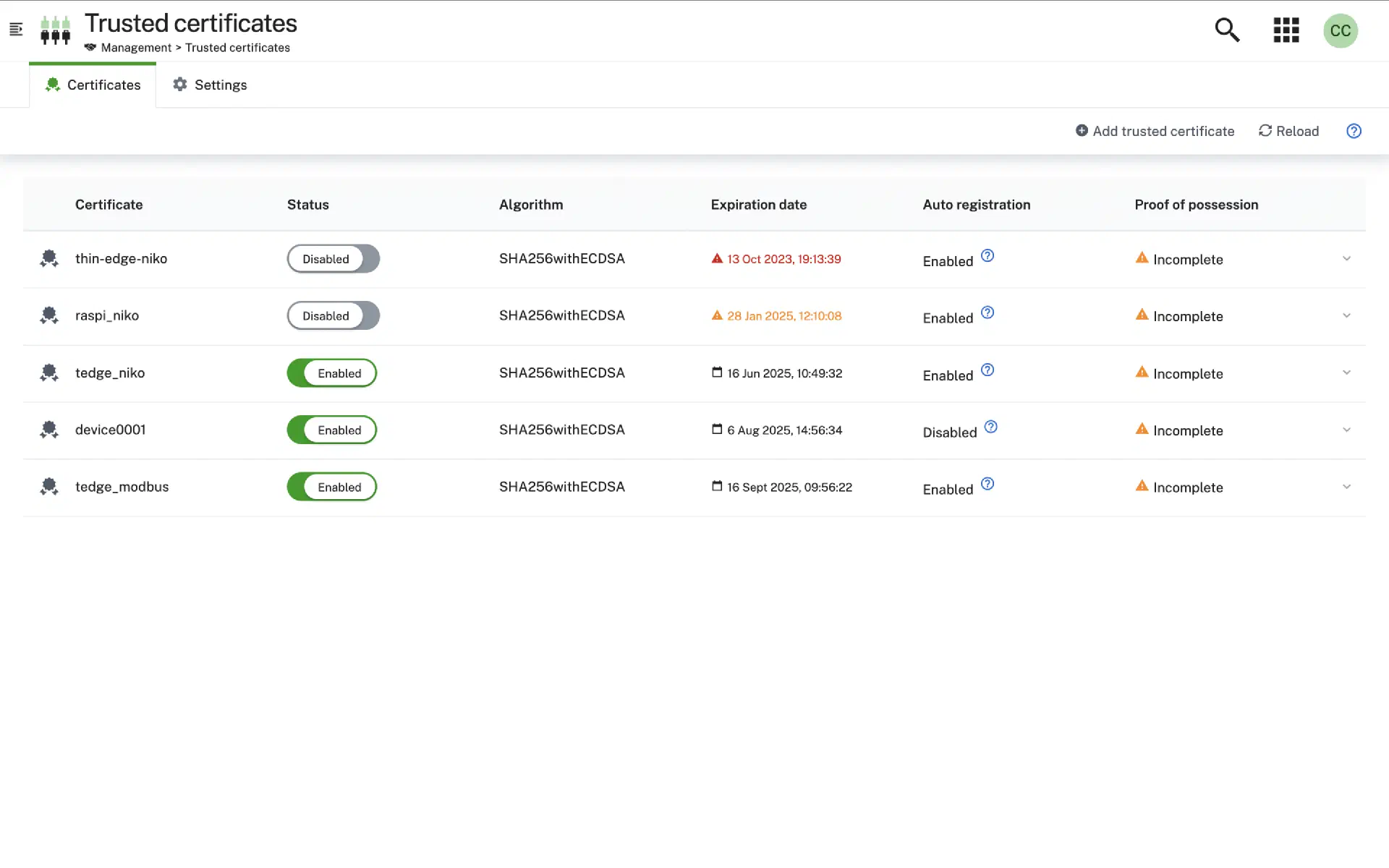
Task: Open Management breadcrumb link
Action: point(136,48)
